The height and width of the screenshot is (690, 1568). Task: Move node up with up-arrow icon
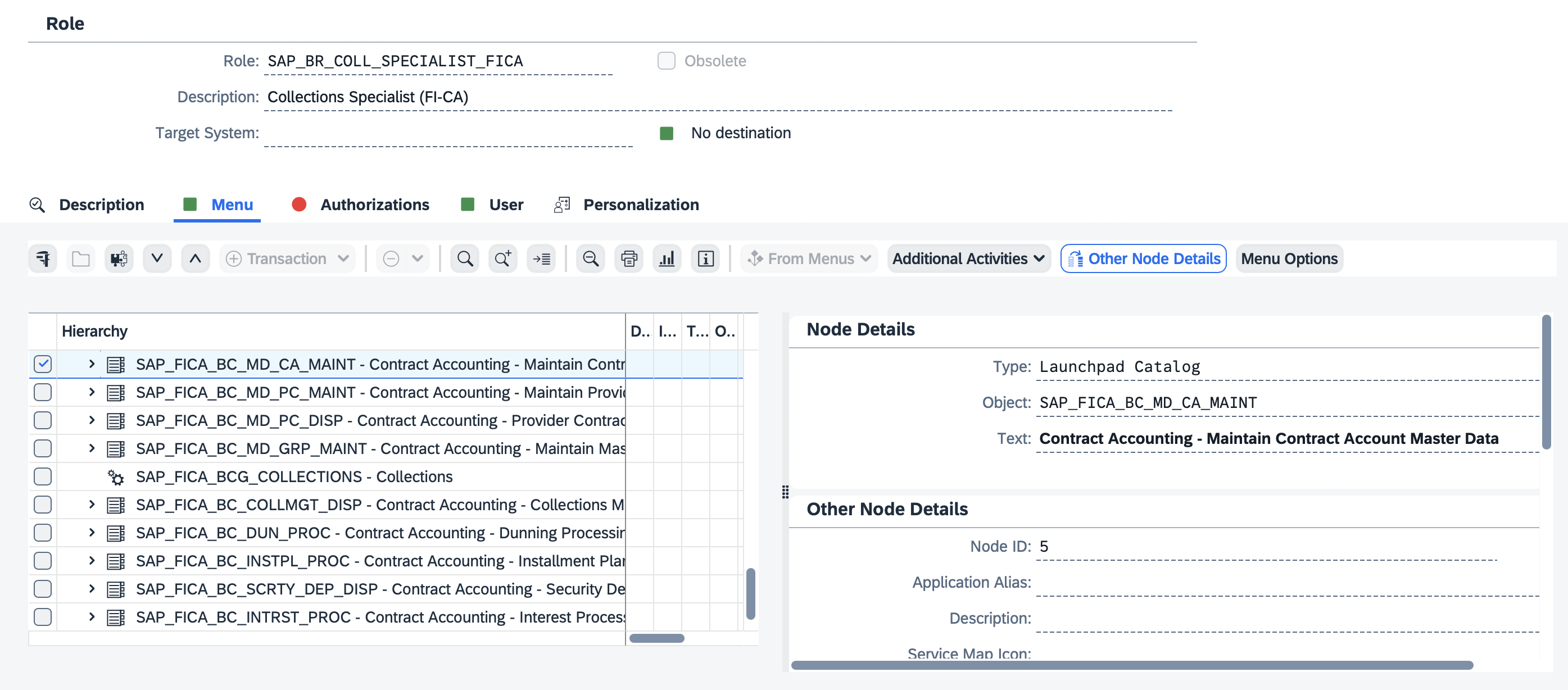coord(196,258)
